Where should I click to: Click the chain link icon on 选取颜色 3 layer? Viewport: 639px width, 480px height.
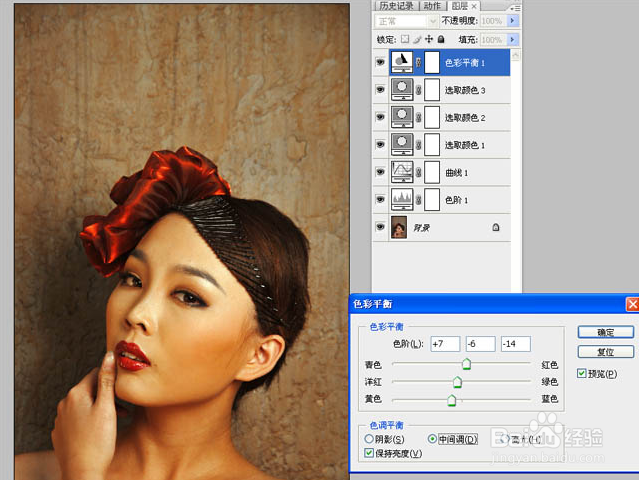pyautogui.click(x=419, y=90)
